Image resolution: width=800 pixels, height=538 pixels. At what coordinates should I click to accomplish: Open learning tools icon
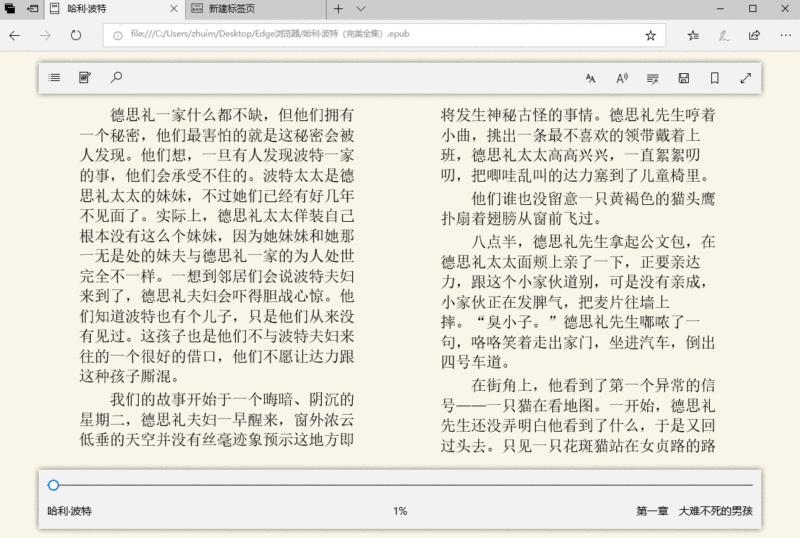point(652,78)
